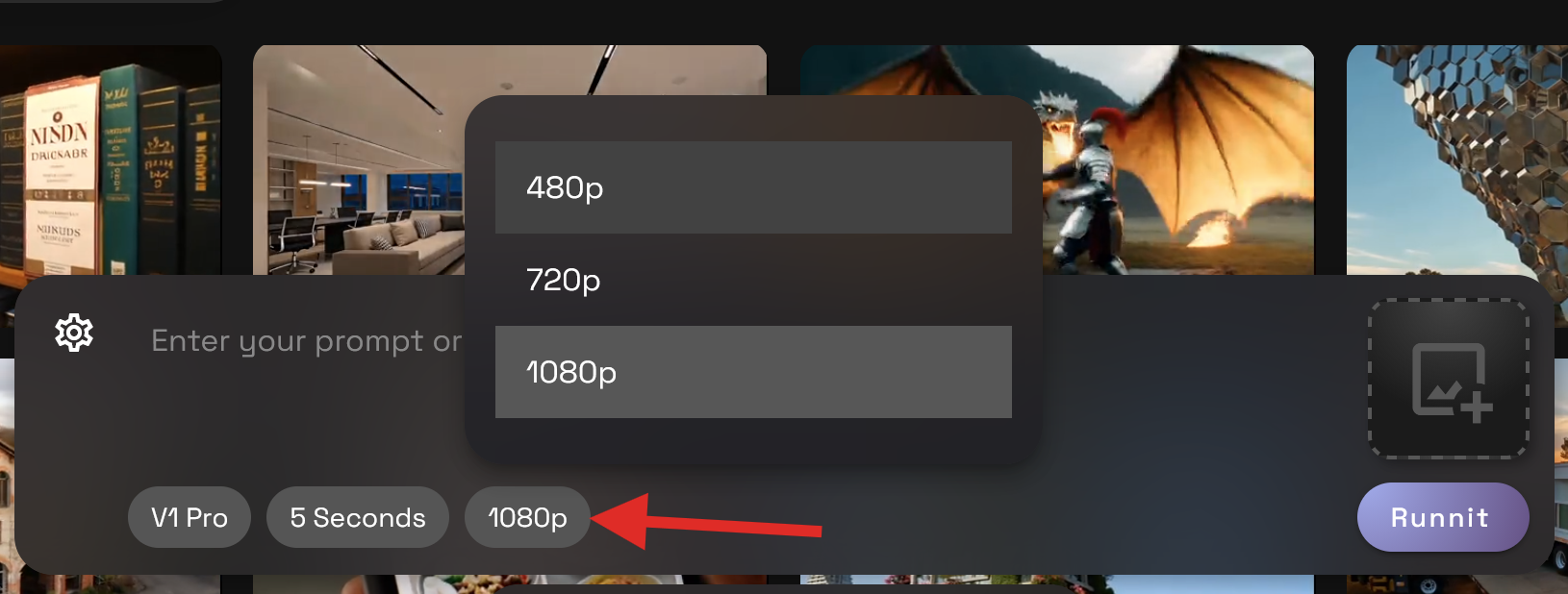Click the add image upload icon

[x=1451, y=382]
